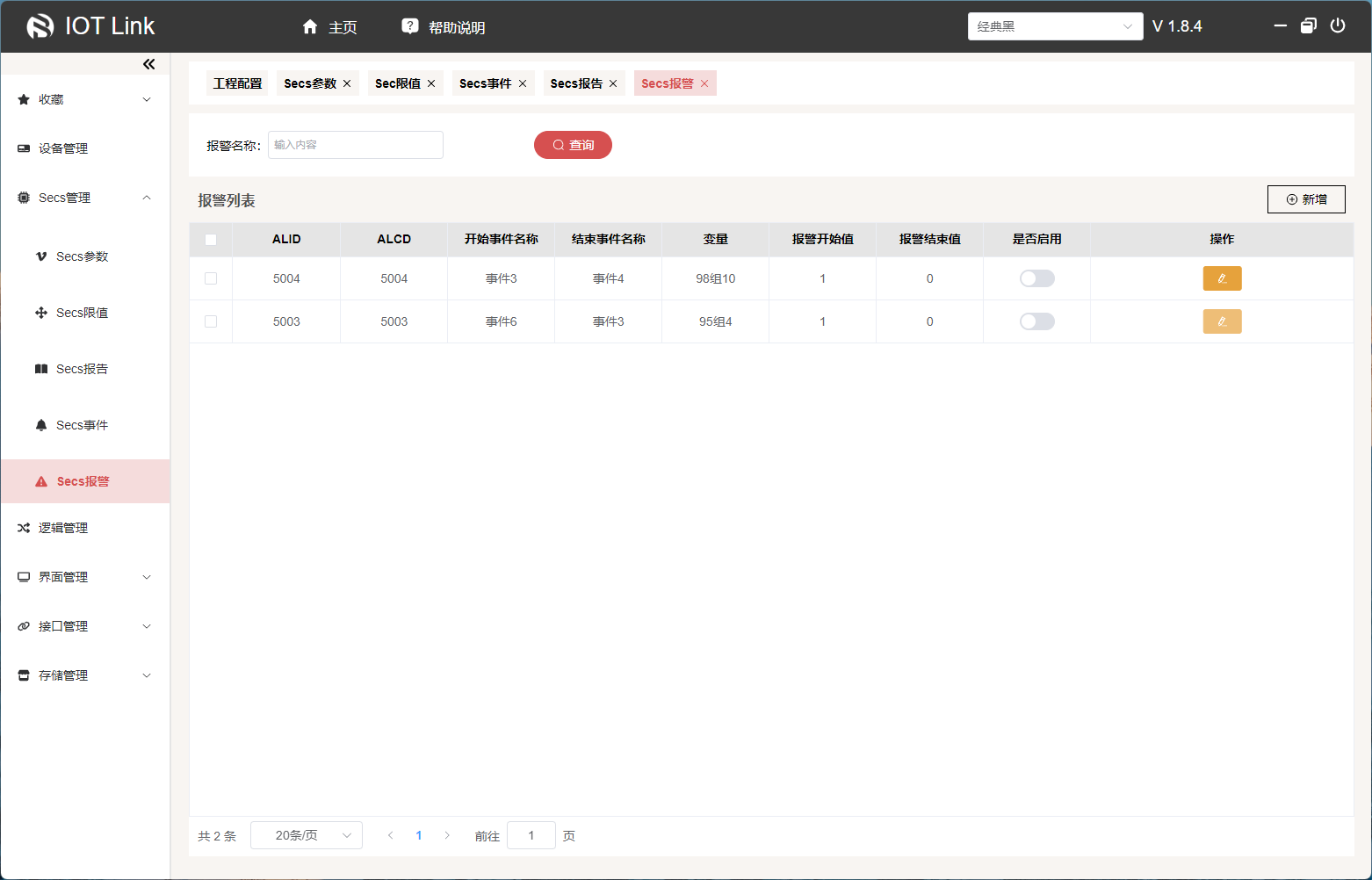
Task: Open Secs限值 in the sidebar
Action: coord(85,313)
